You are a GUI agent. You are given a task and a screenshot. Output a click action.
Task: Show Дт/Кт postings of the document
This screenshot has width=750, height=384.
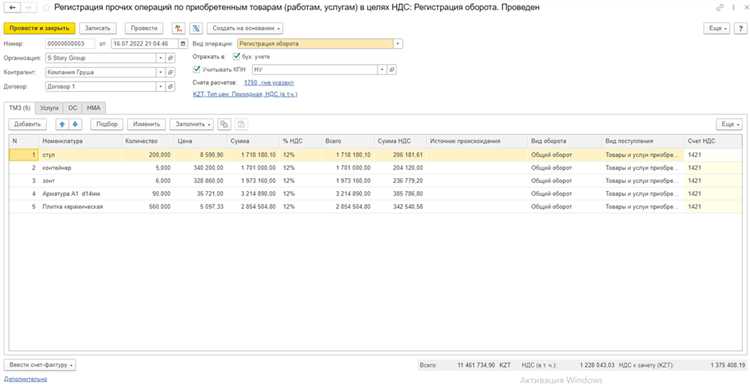click(178, 28)
